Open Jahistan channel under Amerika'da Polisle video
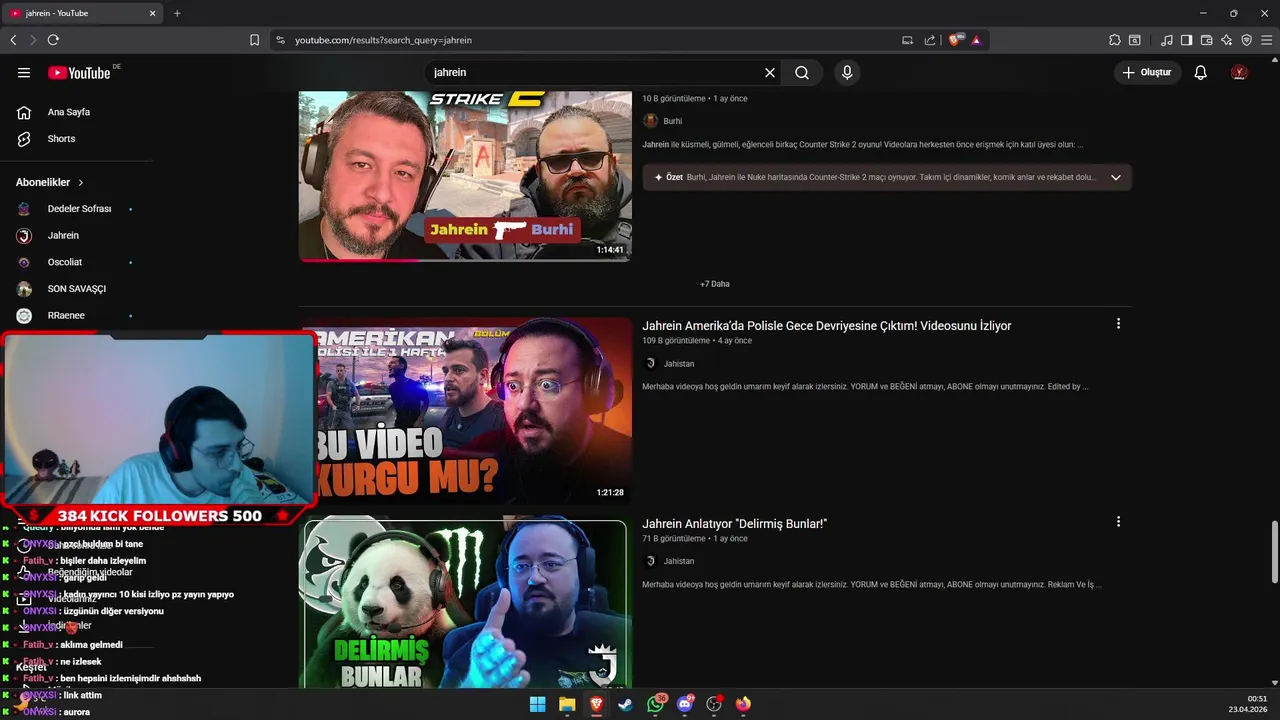This screenshot has width=1280, height=720. (x=678, y=364)
